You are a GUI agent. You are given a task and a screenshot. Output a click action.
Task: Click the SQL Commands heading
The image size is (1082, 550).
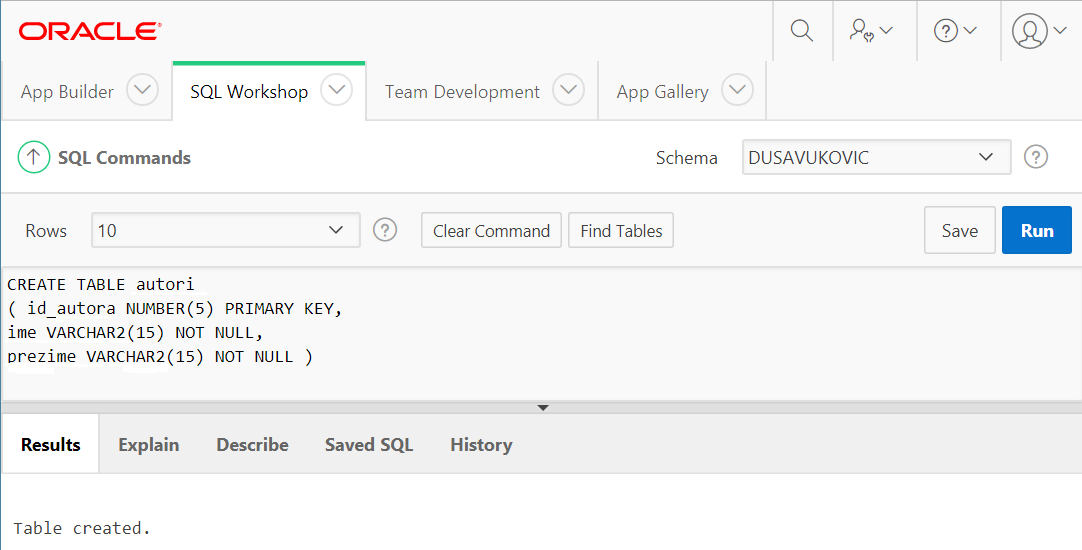tap(124, 158)
